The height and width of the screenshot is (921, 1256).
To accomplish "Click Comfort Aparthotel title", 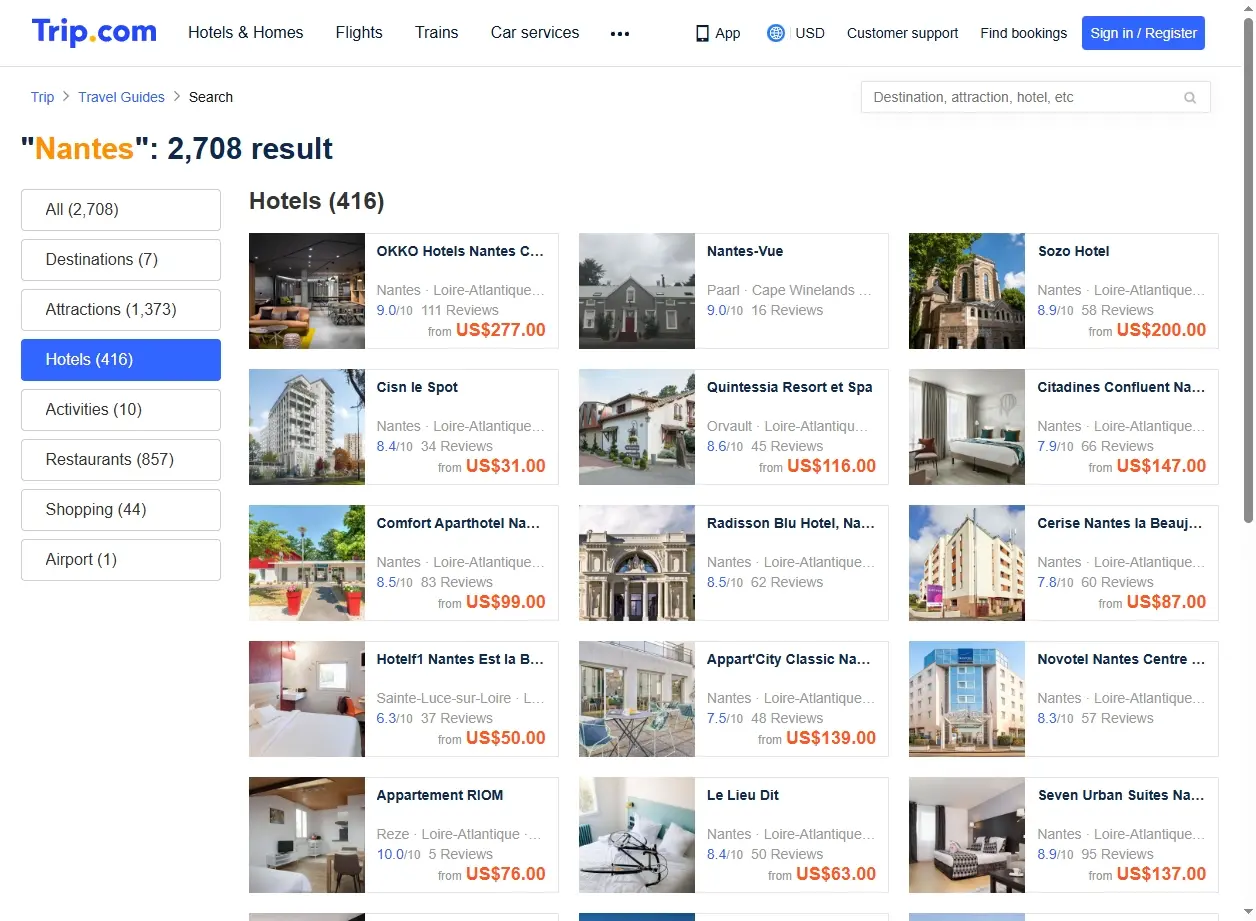I will (x=458, y=523).
